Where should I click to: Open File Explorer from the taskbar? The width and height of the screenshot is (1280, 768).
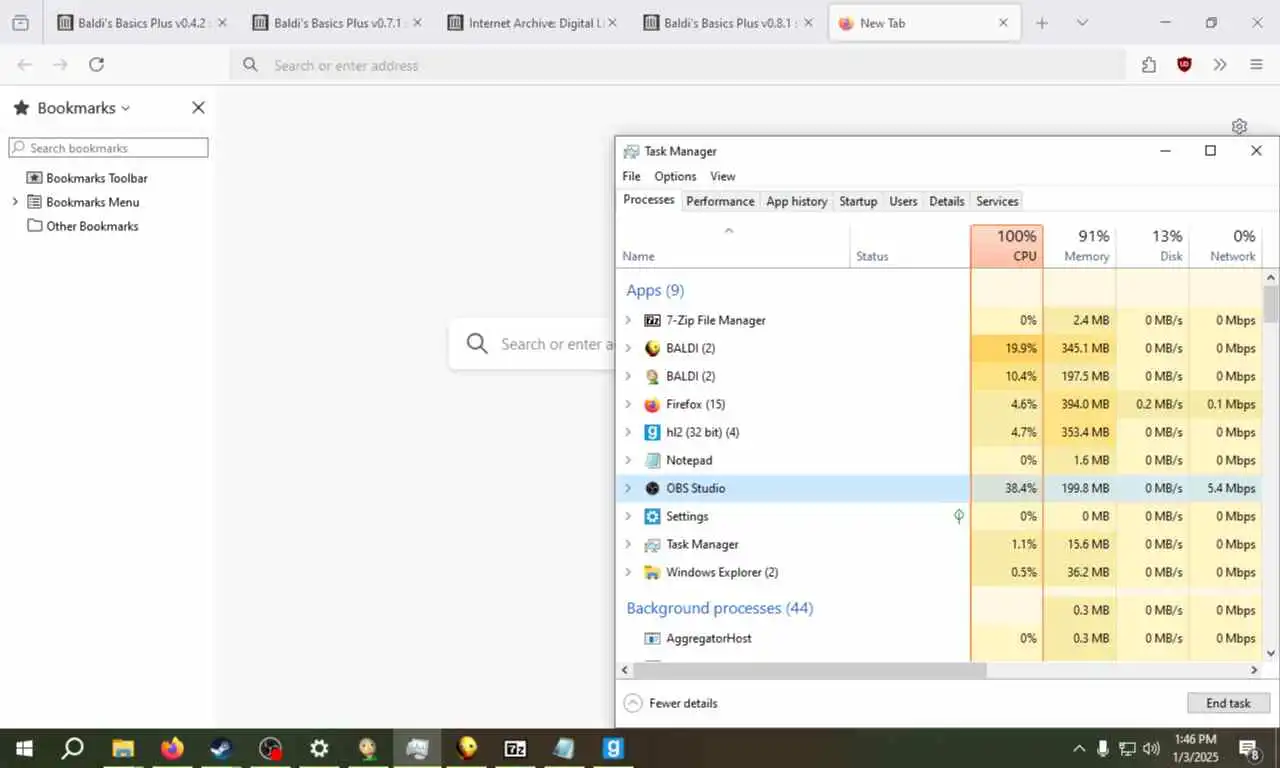pyautogui.click(x=123, y=748)
